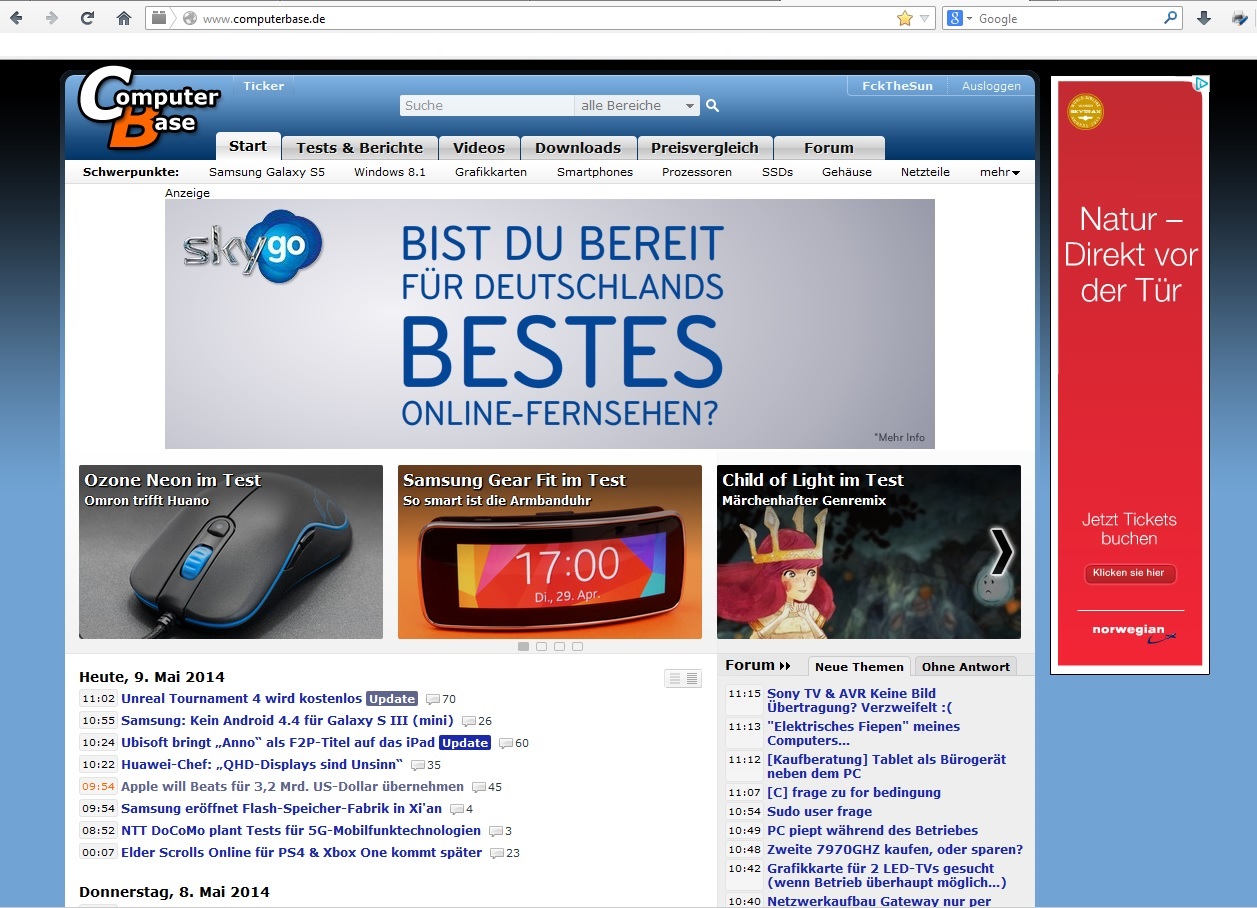Open Apple will Beats übernehmen article
The image size is (1257, 908).
[292, 787]
